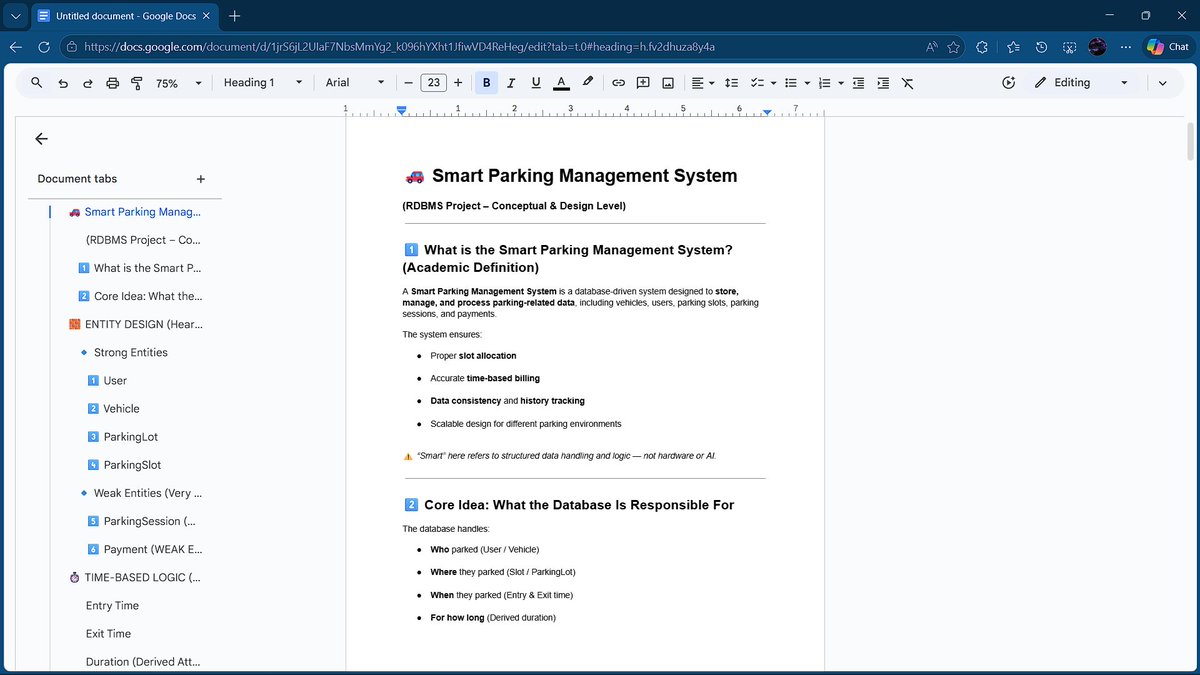Go to 'Entry Time' outline item
Viewport: 1200px width, 675px height.
click(112, 605)
